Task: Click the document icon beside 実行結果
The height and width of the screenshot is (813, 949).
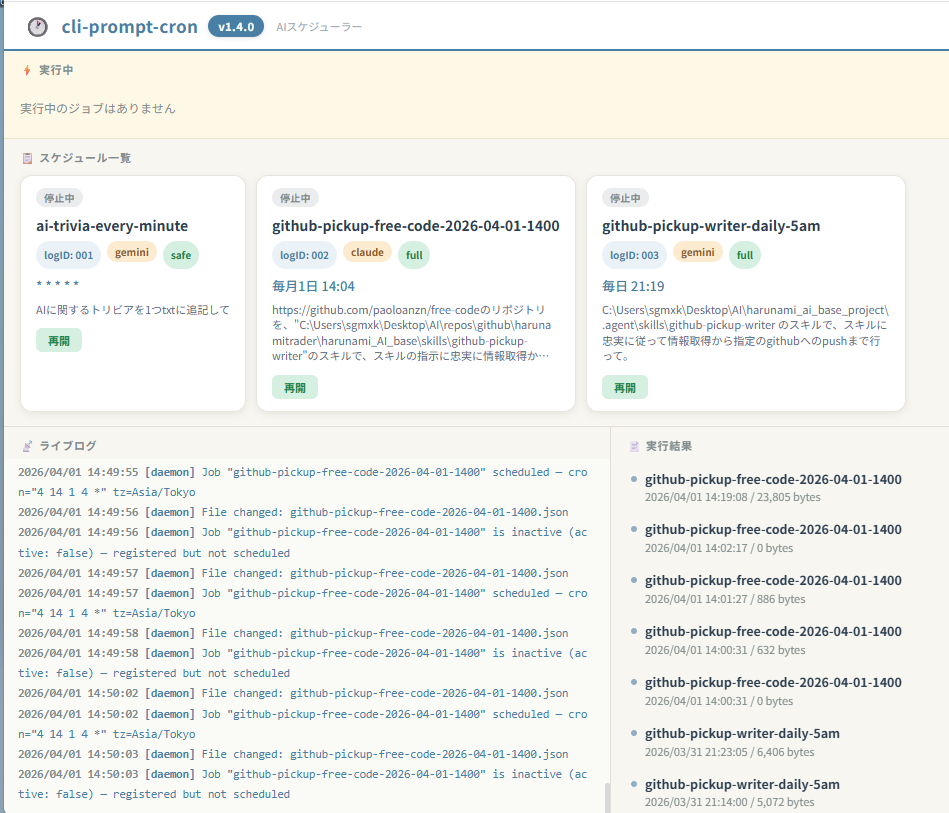Action: 634,446
